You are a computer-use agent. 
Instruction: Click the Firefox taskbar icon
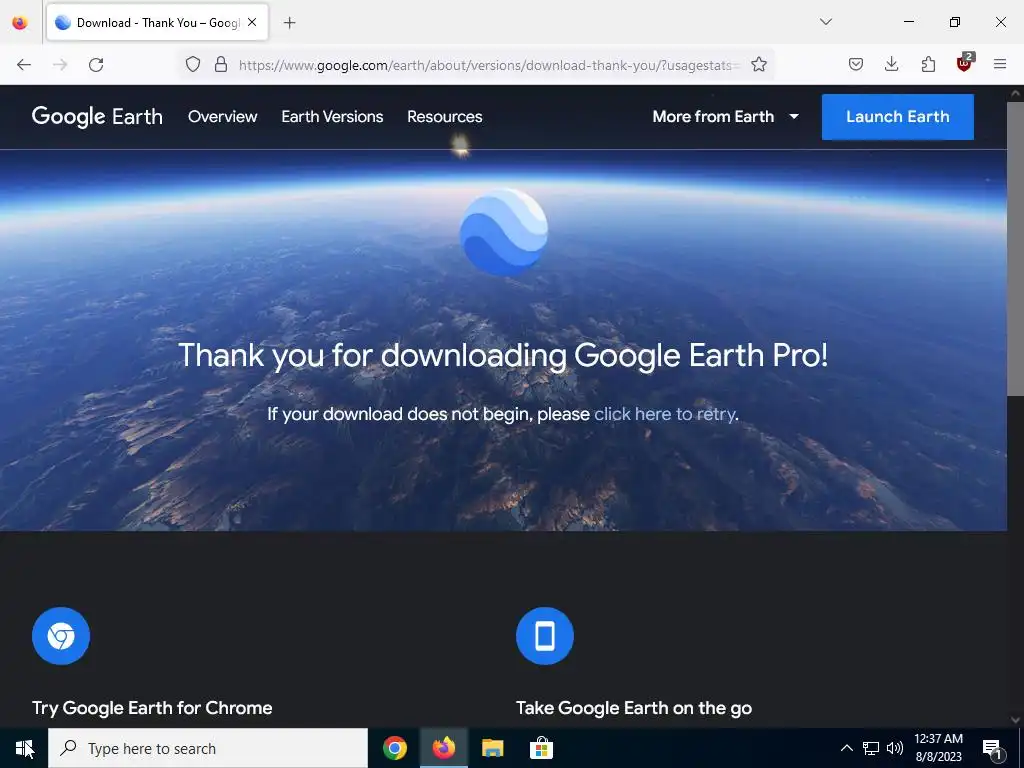443,748
